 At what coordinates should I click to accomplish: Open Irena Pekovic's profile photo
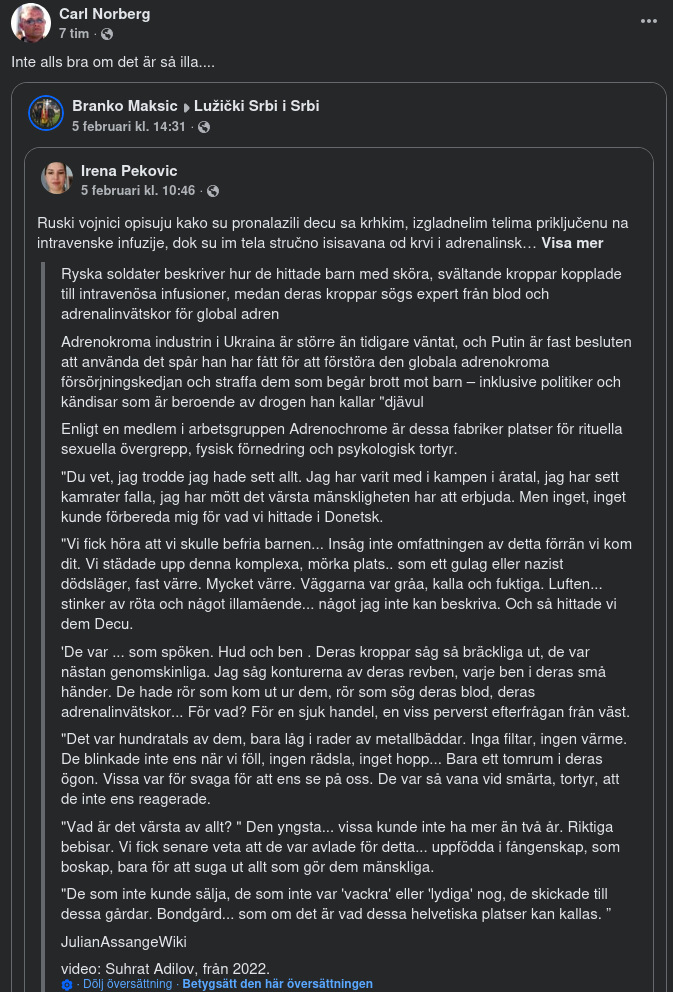click(57, 178)
